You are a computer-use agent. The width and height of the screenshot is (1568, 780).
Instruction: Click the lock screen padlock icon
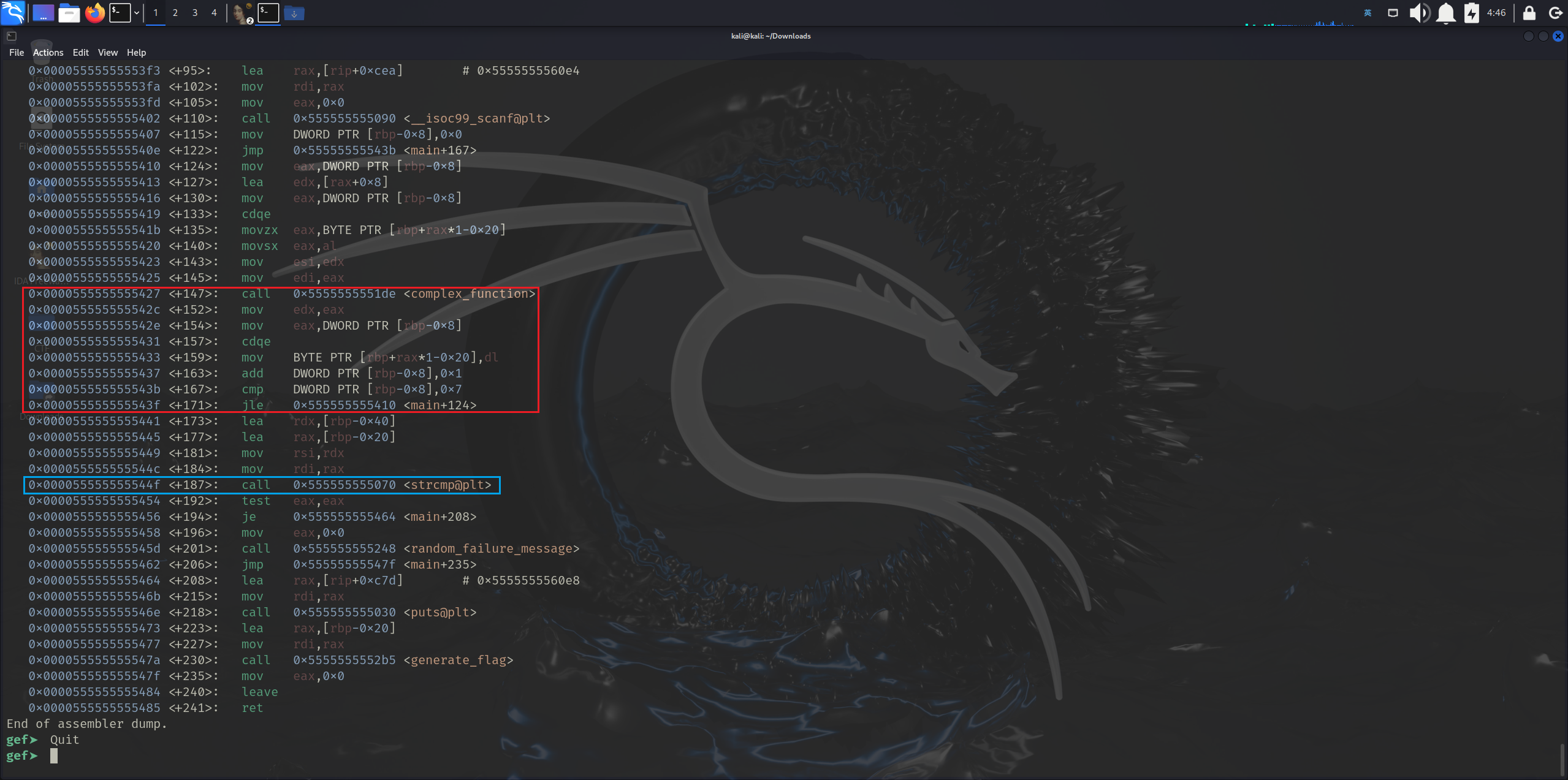click(x=1529, y=13)
